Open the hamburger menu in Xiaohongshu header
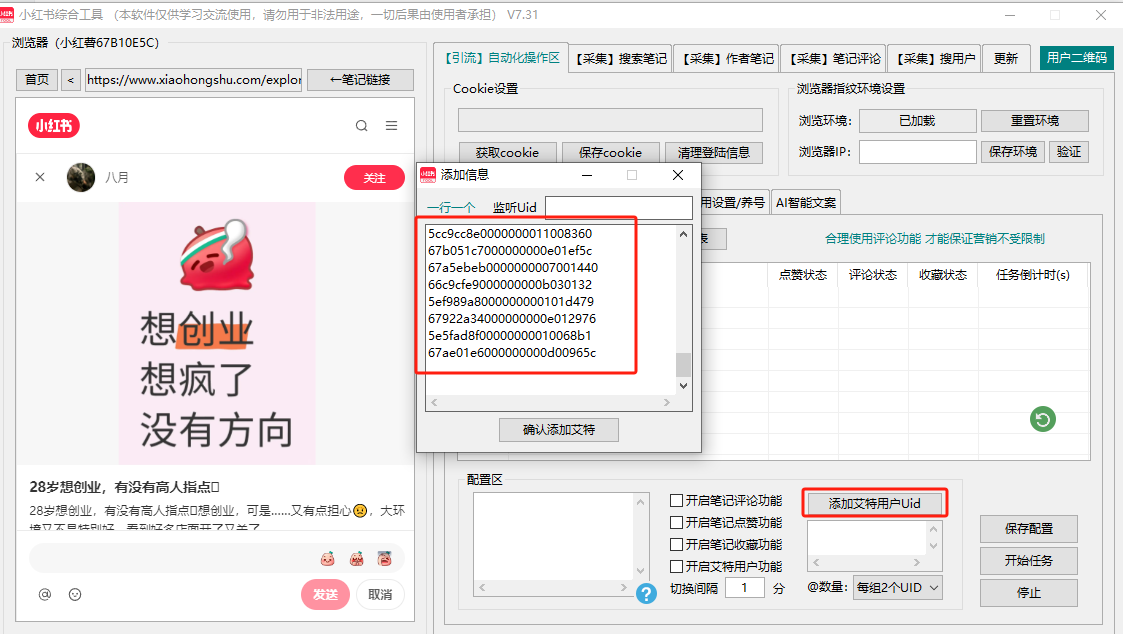Screen dimensions: 1123x634 click(392, 126)
